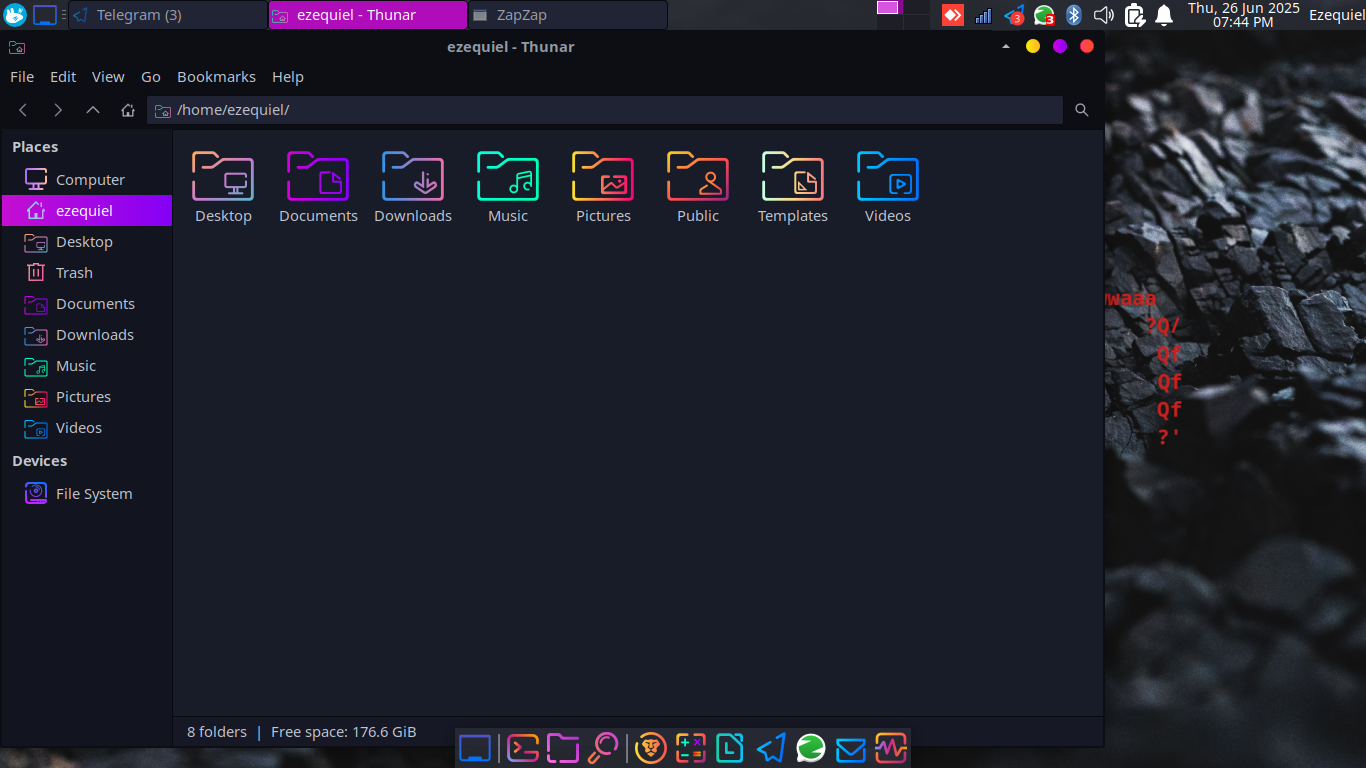The width and height of the screenshot is (1366, 768).
Task: Open the Bluetooth tray icon
Action: [1074, 15]
